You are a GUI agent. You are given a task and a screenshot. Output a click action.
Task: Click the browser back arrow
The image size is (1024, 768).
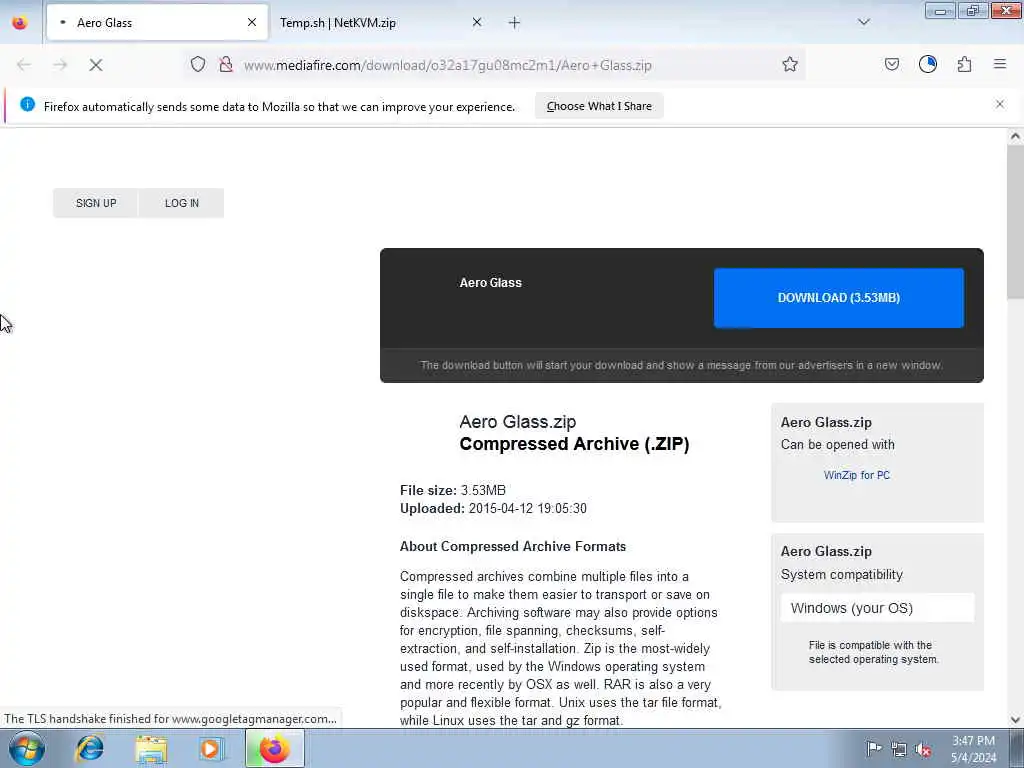pos(24,65)
